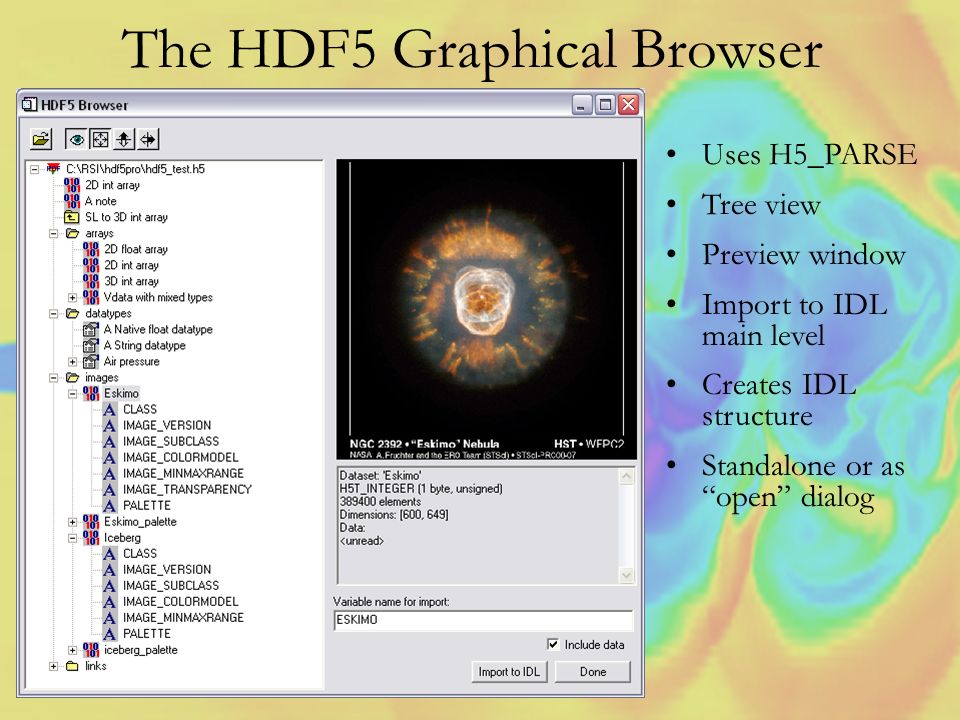
Task: Select PALETTE under Iceberg
Action: pos(146,634)
